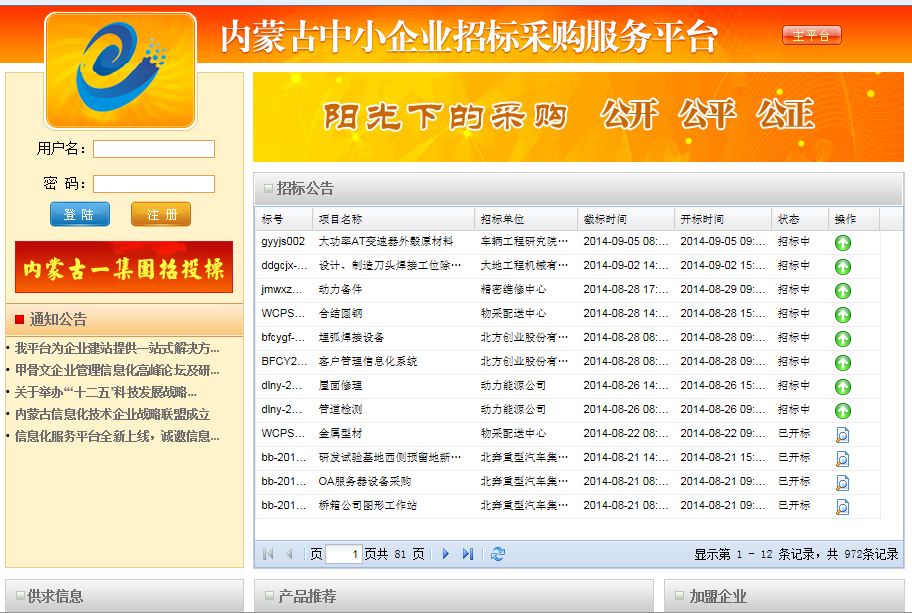The image size is (912, 613).
Task: Click into the 用户名 input field
Action: point(154,149)
